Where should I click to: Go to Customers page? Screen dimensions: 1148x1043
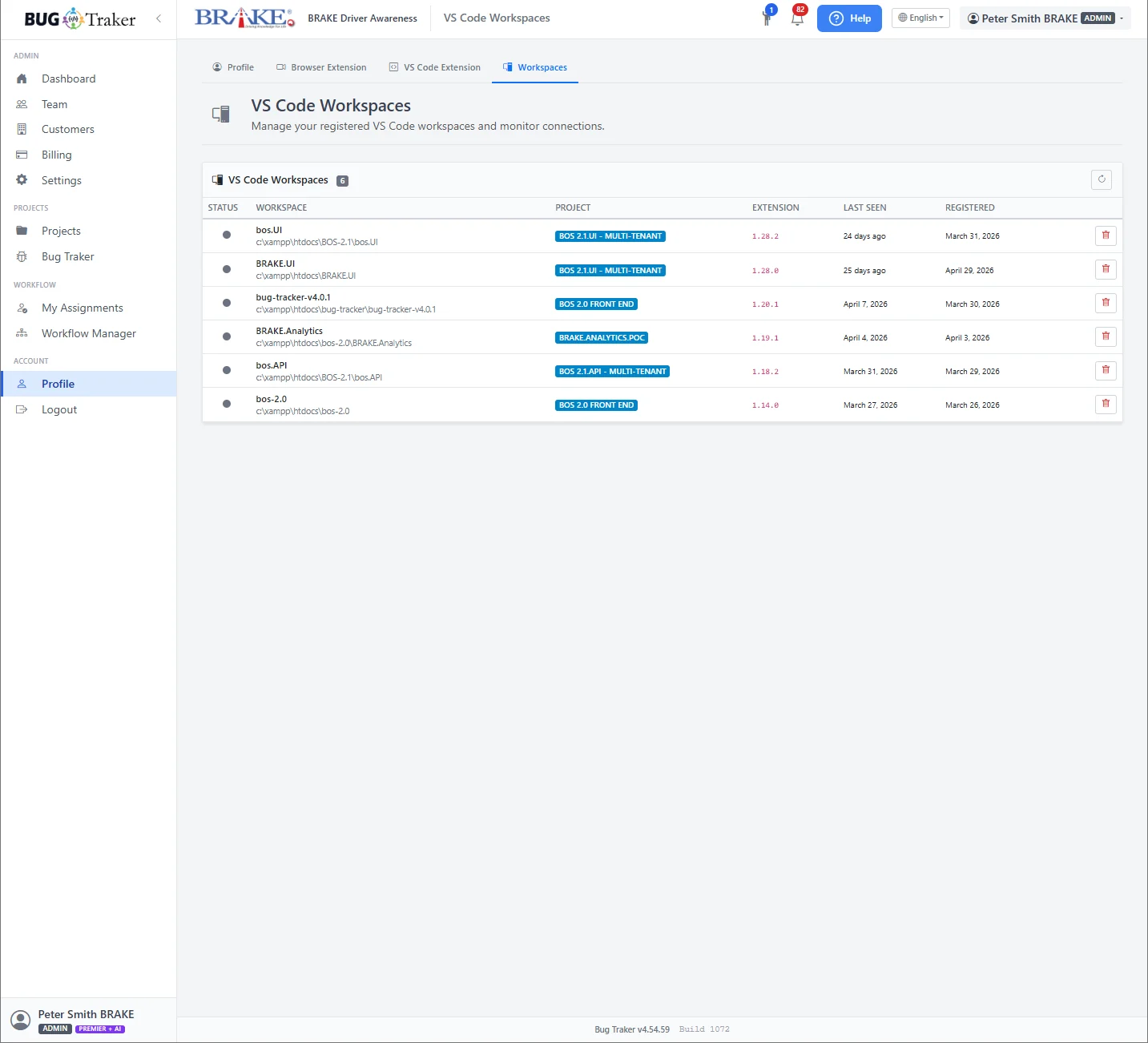88,129
